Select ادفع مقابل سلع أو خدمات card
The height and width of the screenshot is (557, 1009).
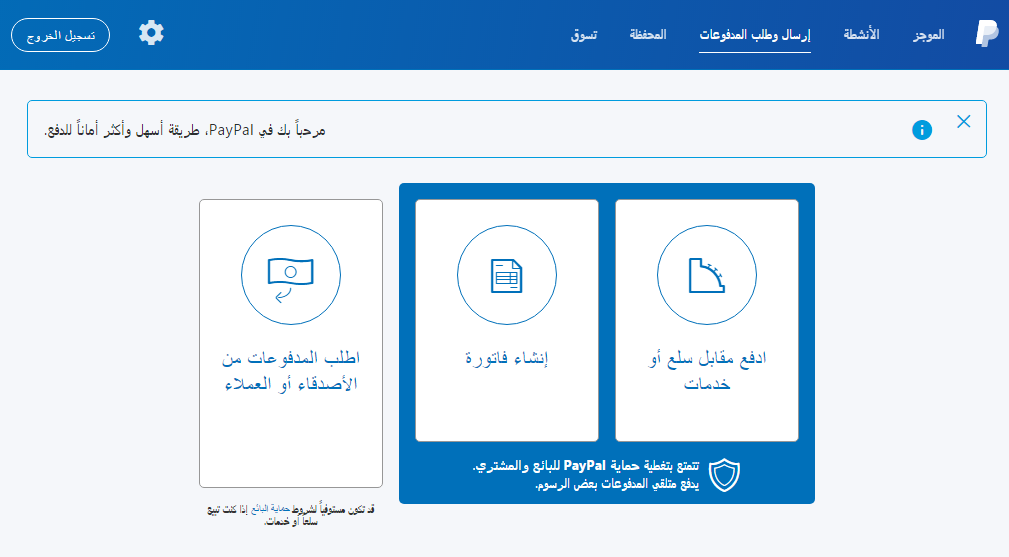(707, 320)
